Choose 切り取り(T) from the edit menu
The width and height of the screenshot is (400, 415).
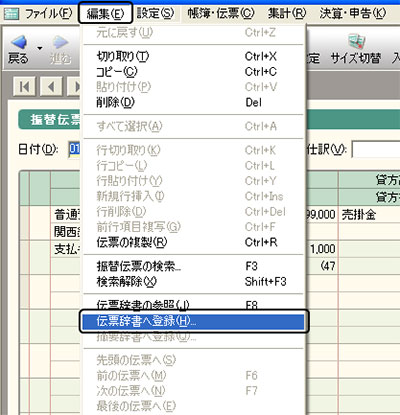coord(194,56)
